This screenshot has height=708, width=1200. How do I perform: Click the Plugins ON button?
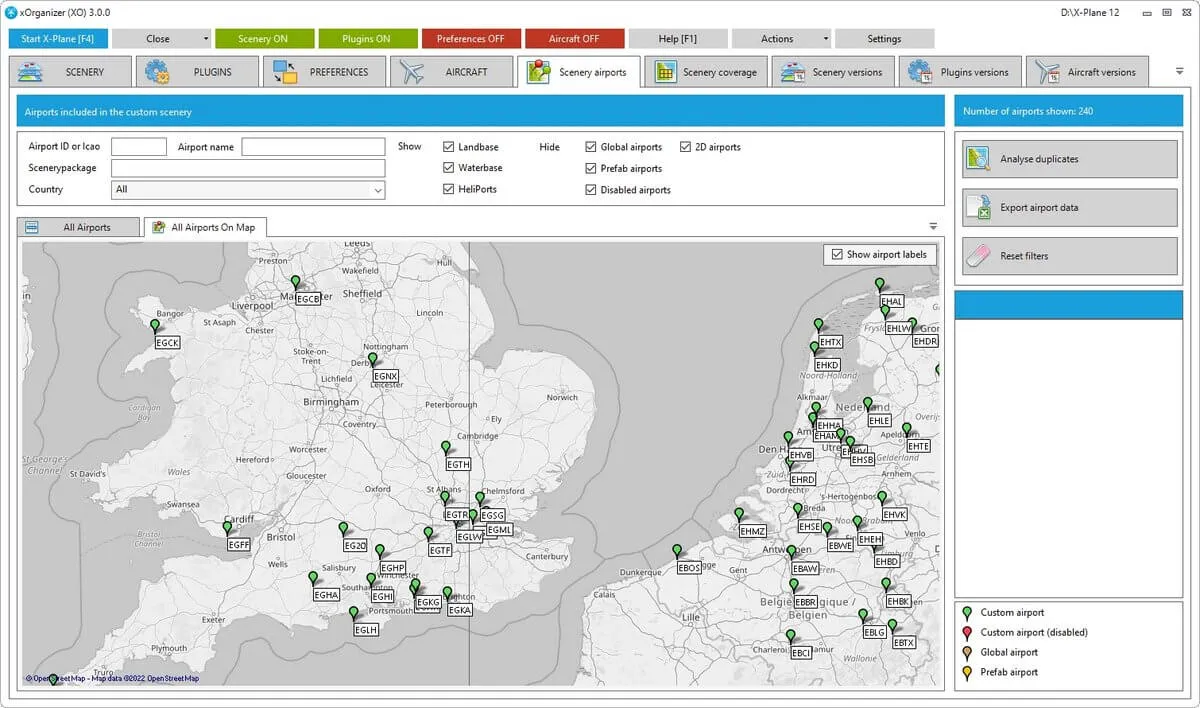pos(368,39)
